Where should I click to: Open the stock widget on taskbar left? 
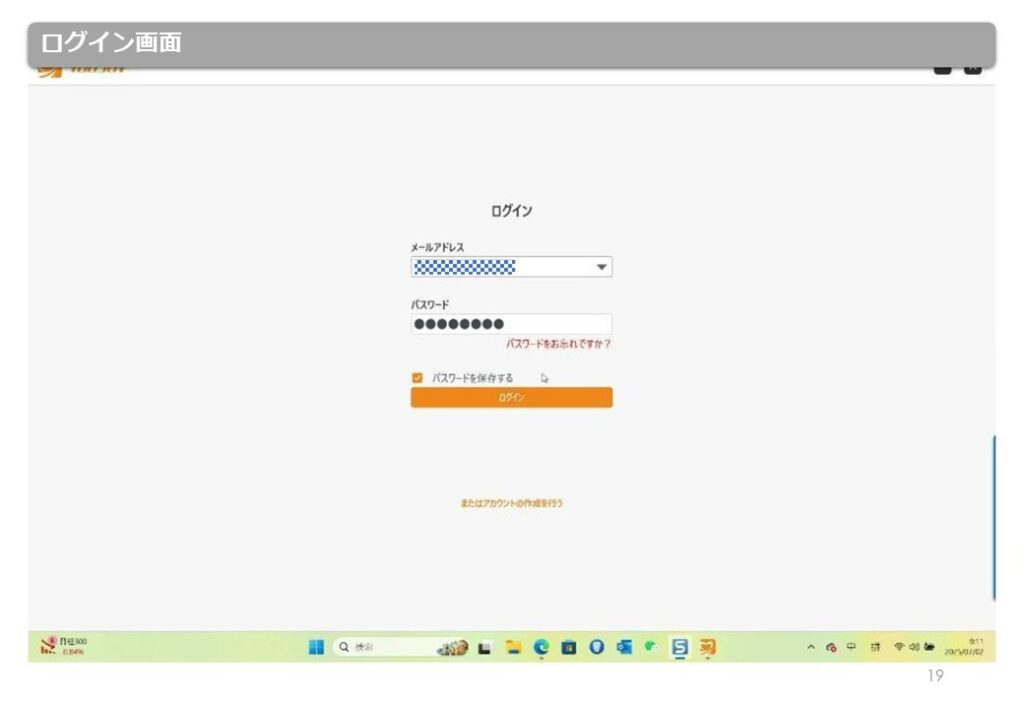(x=65, y=646)
